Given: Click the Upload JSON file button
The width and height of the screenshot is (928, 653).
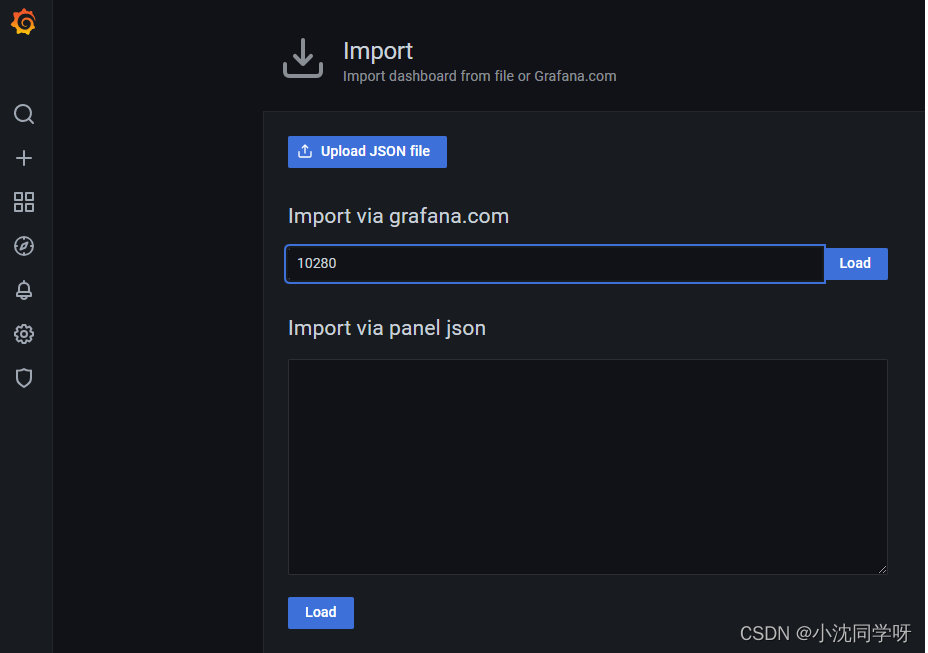Looking at the screenshot, I should pyautogui.click(x=367, y=152).
